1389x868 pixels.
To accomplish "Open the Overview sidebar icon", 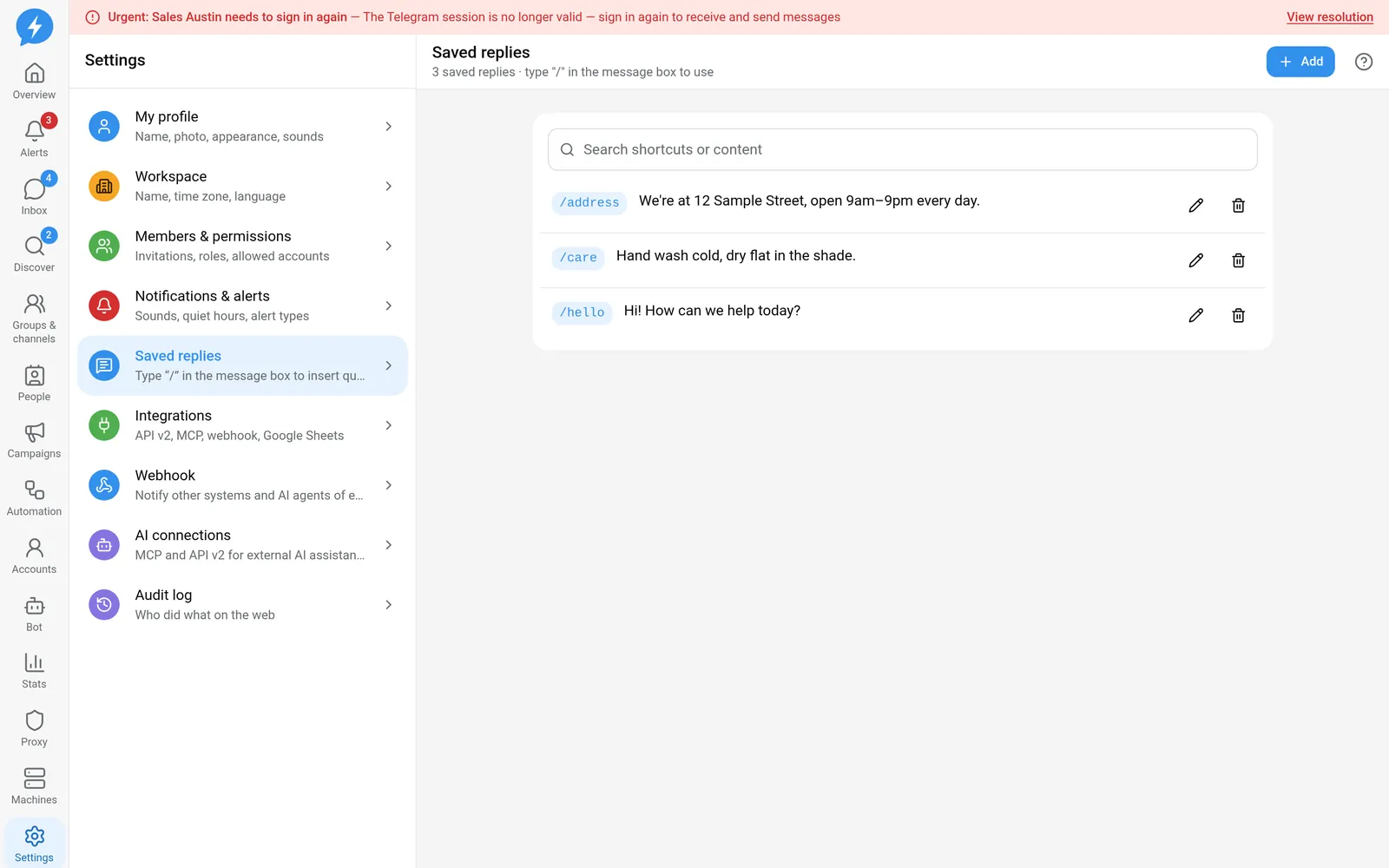I will (x=34, y=82).
